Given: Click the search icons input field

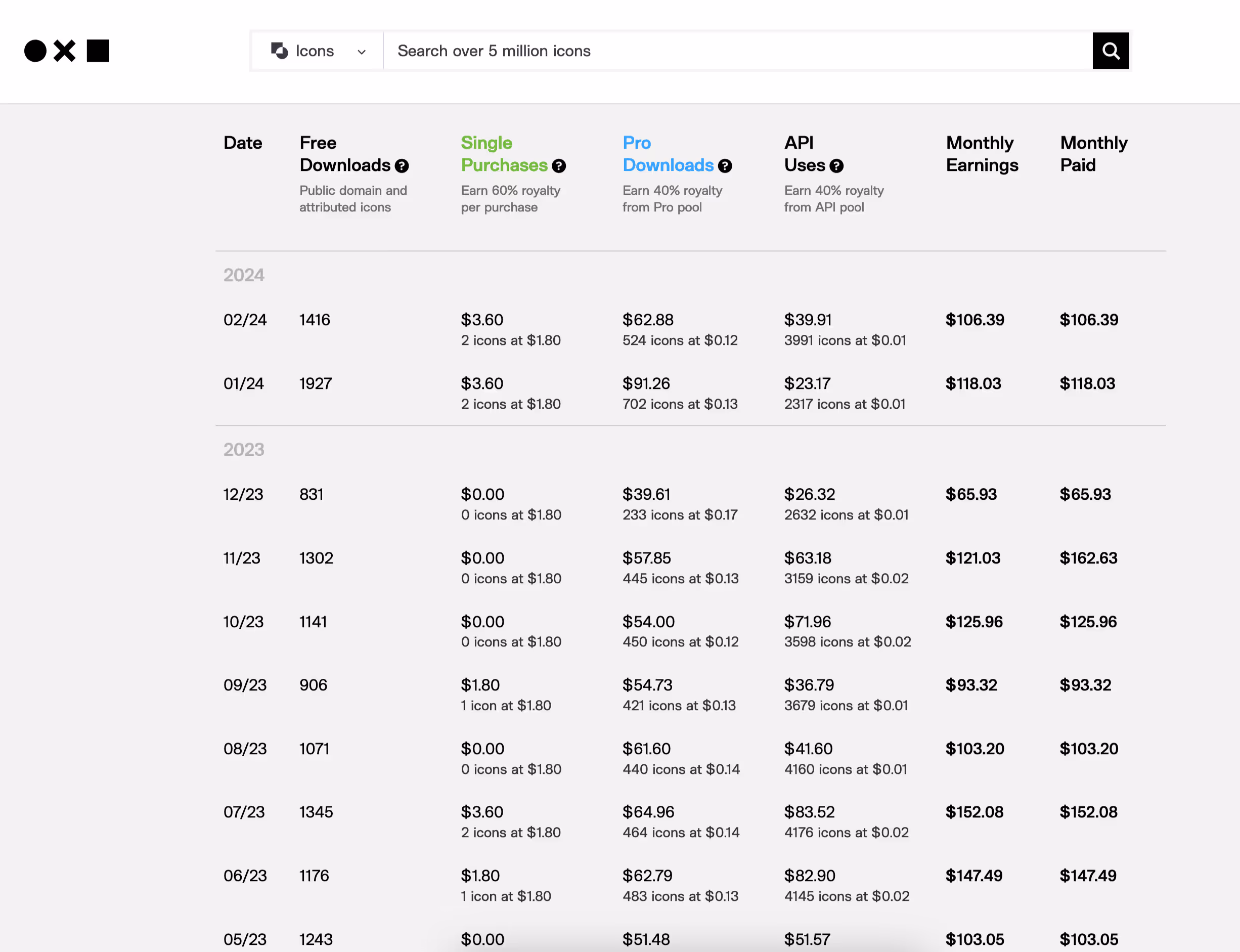Looking at the screenshot, I should (736, 51).
